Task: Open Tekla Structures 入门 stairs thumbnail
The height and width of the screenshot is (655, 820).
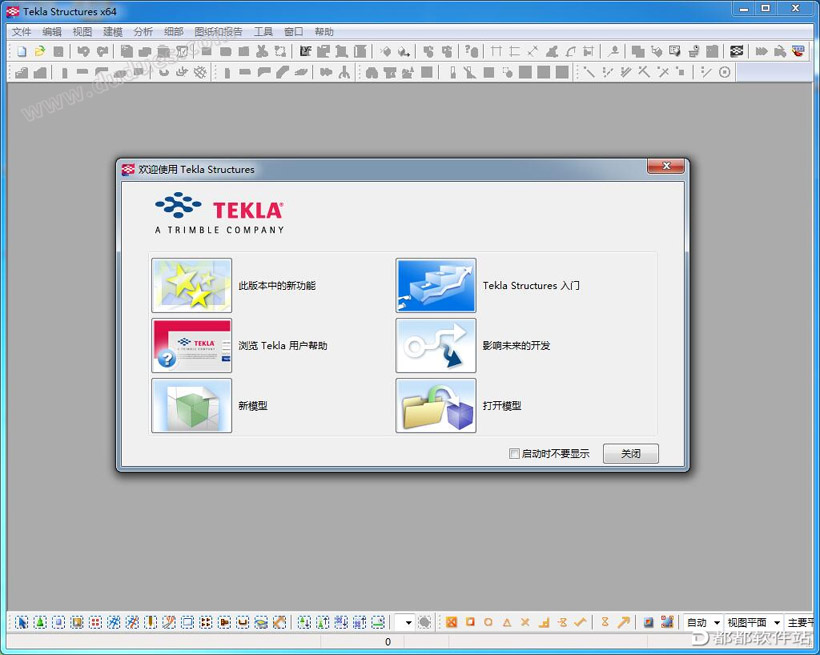Action: click(436, 286)
